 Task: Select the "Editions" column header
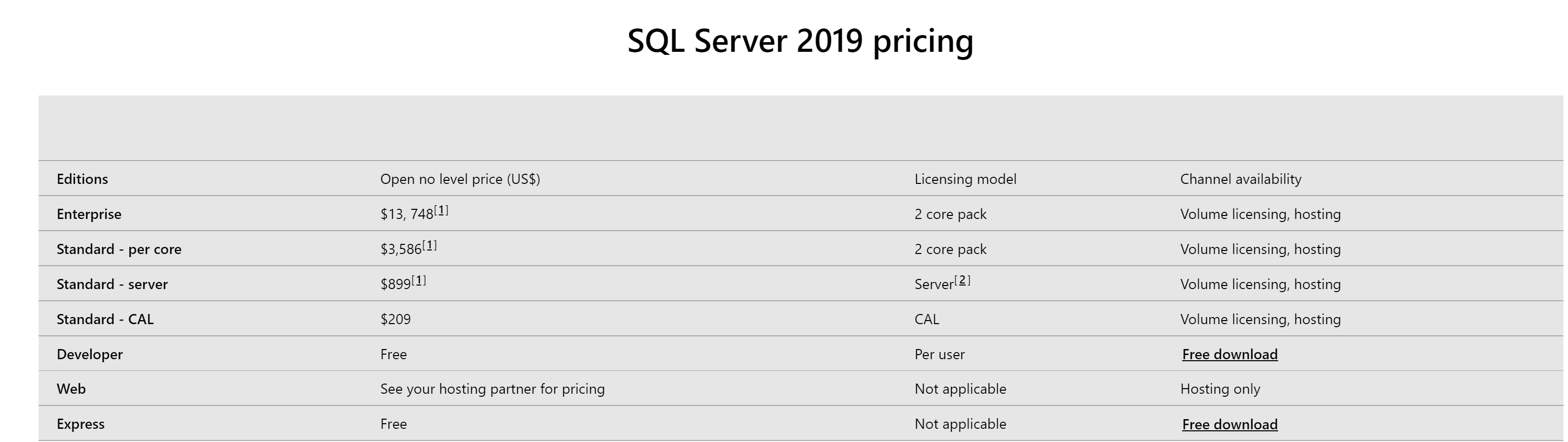click(82, 179)
